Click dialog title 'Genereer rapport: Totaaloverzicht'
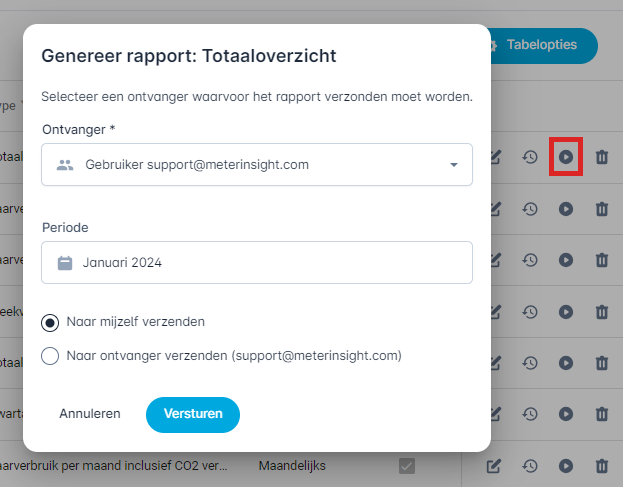The height and width of the screenshot is (487, 623). pyautogui.click(x=189, y=56)
